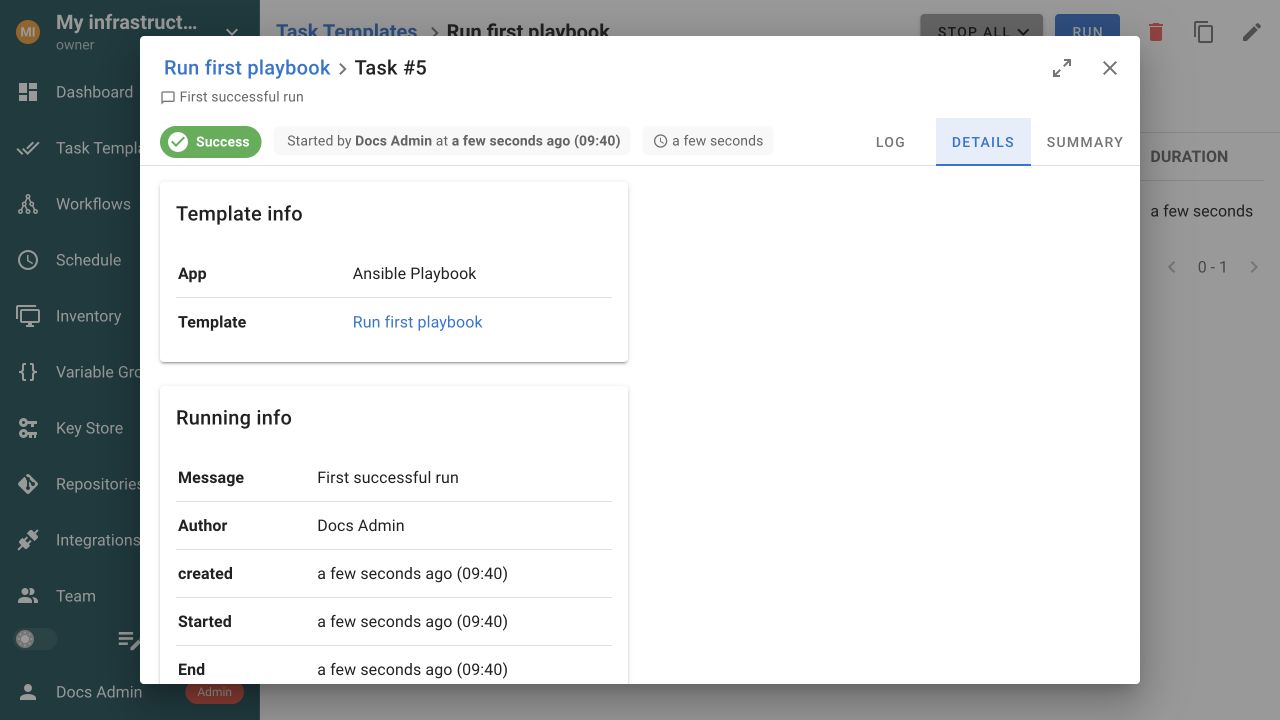Open the Schedule clock icon

[x=28, y=260]
